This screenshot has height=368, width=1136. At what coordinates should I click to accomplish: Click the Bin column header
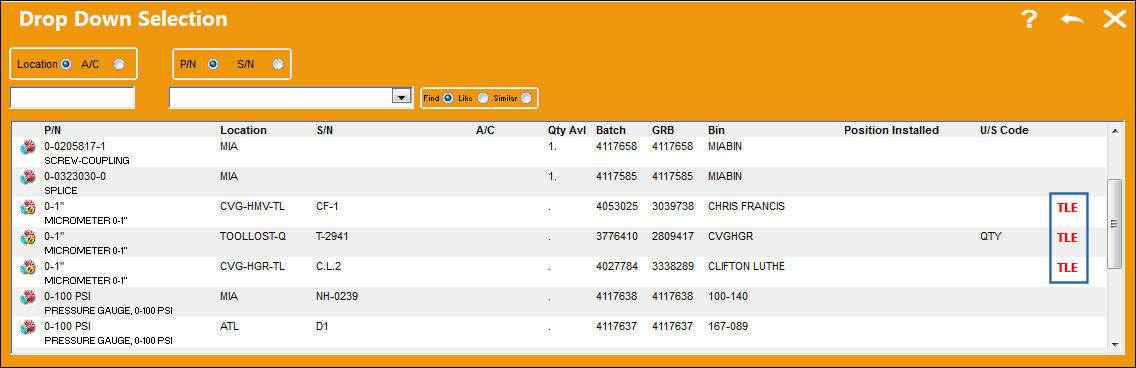point(716,130)
